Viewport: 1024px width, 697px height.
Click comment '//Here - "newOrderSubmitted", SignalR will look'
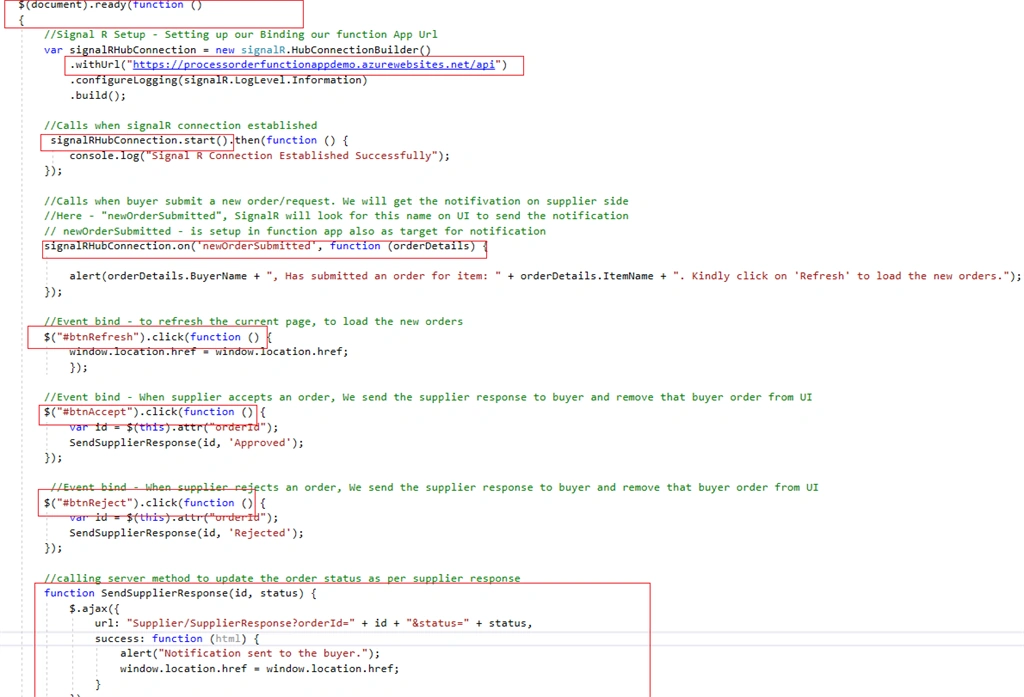tap(336, 216)
